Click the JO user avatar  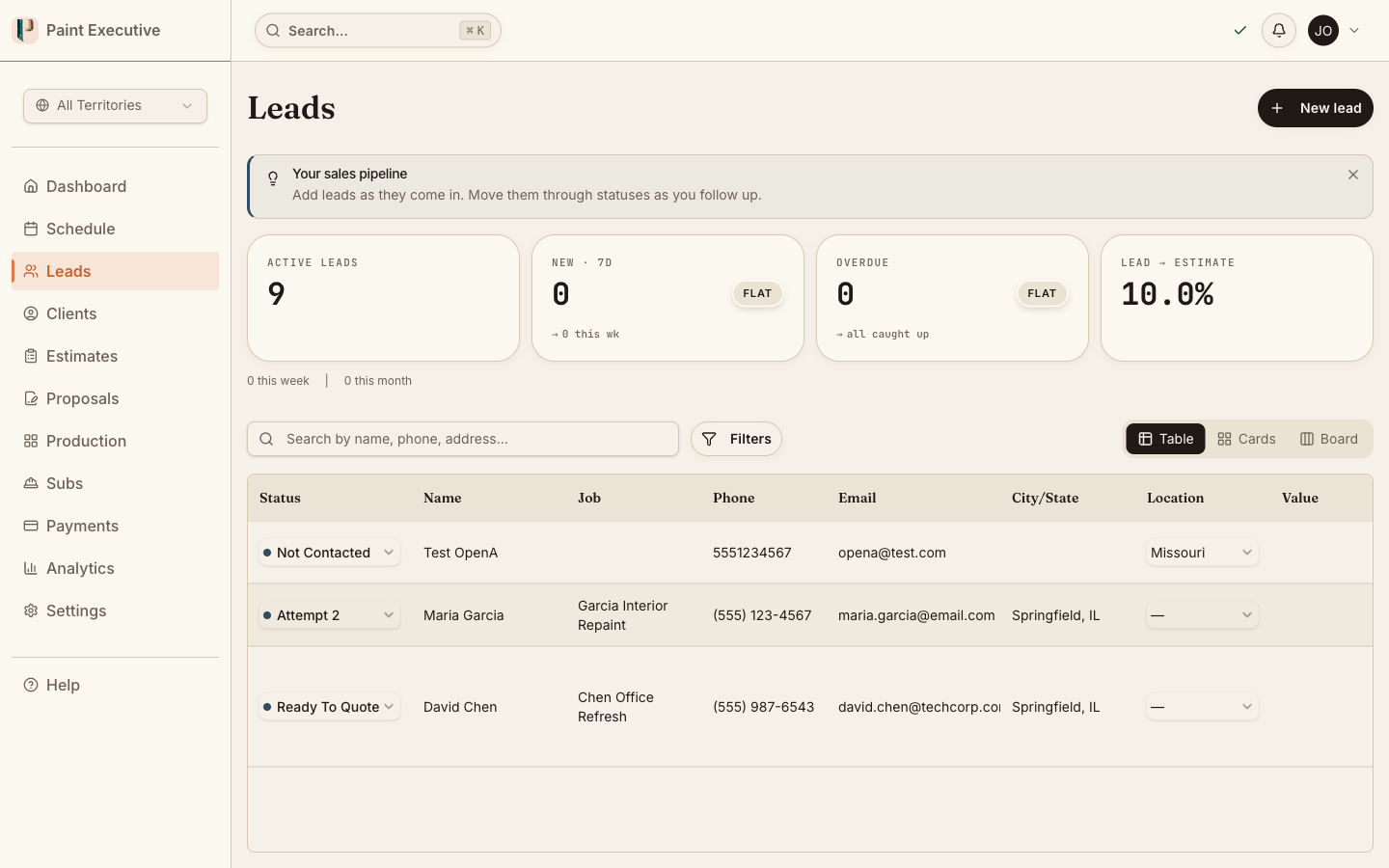click(x=1323, y=31)
